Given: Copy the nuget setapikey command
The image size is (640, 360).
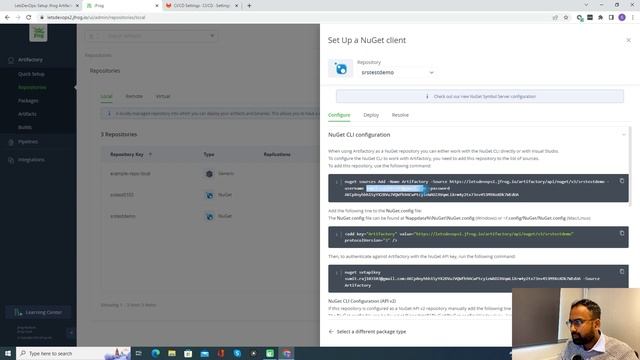Looking at the screenshot, I should click(x=622, y=271).
